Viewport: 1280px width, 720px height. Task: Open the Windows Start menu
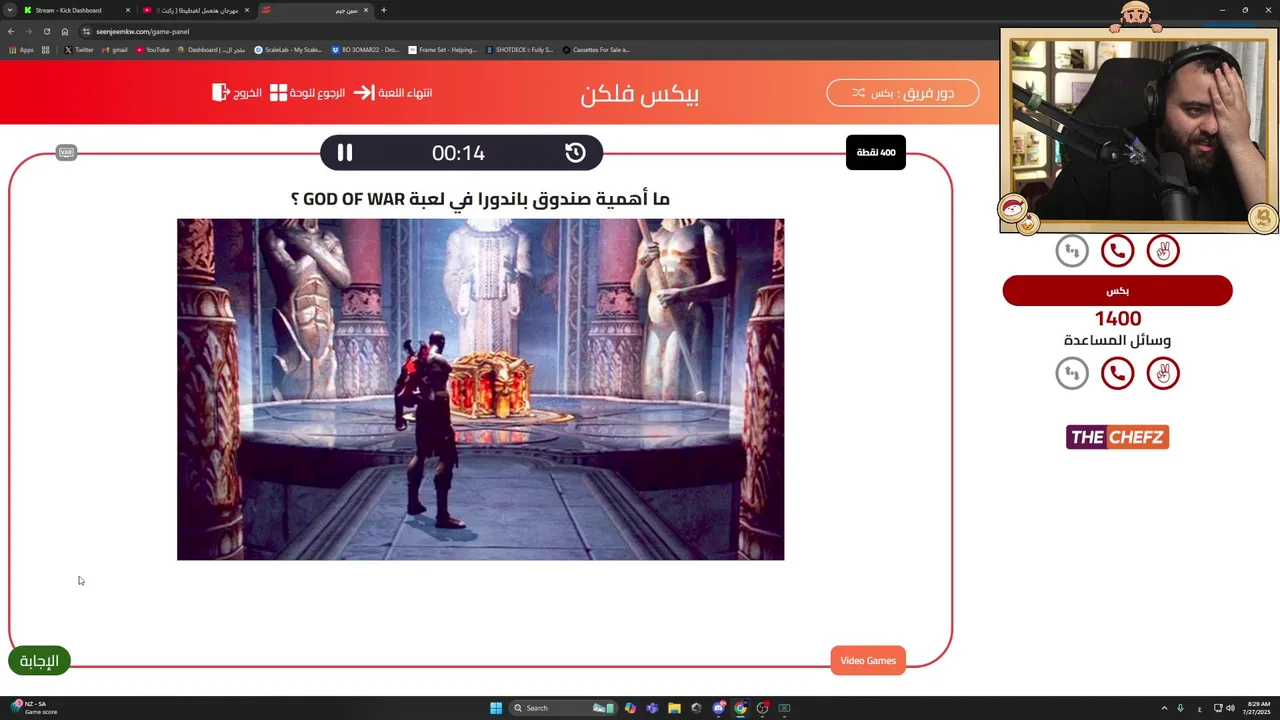(496, 708)
